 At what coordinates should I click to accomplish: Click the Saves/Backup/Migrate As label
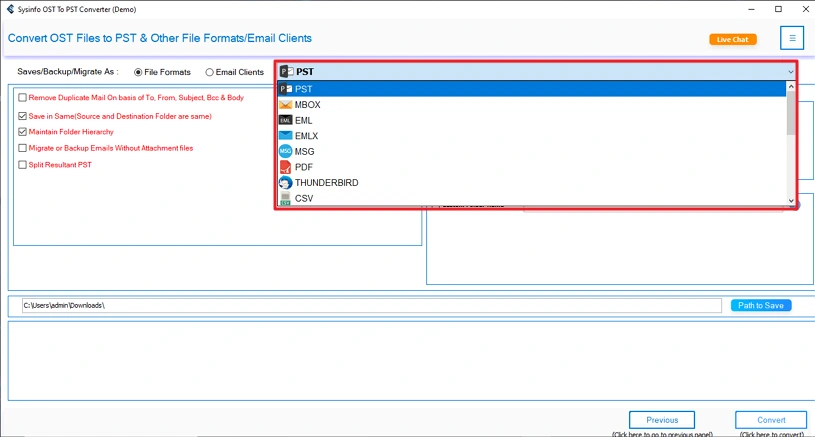pos(68,72)
